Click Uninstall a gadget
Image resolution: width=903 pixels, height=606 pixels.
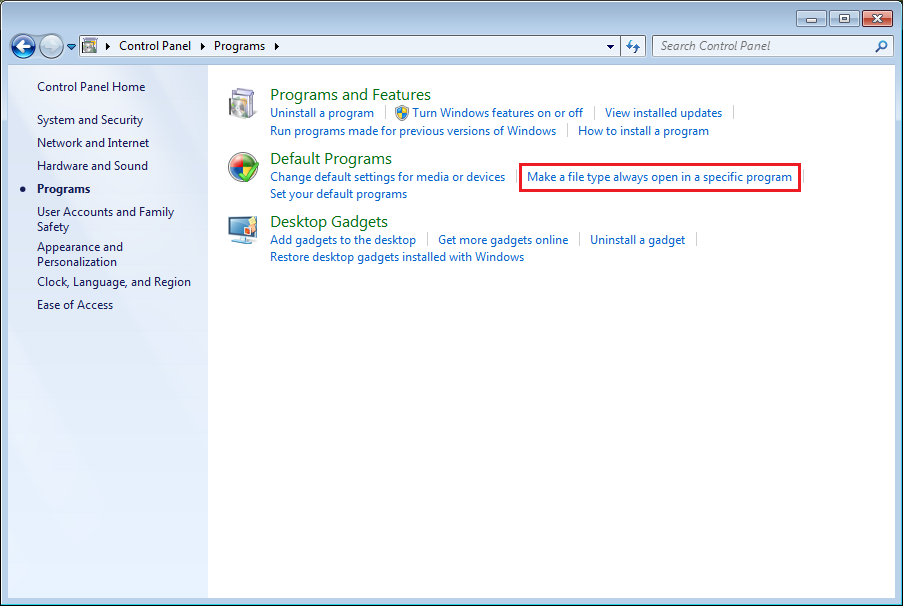[638, 240]
